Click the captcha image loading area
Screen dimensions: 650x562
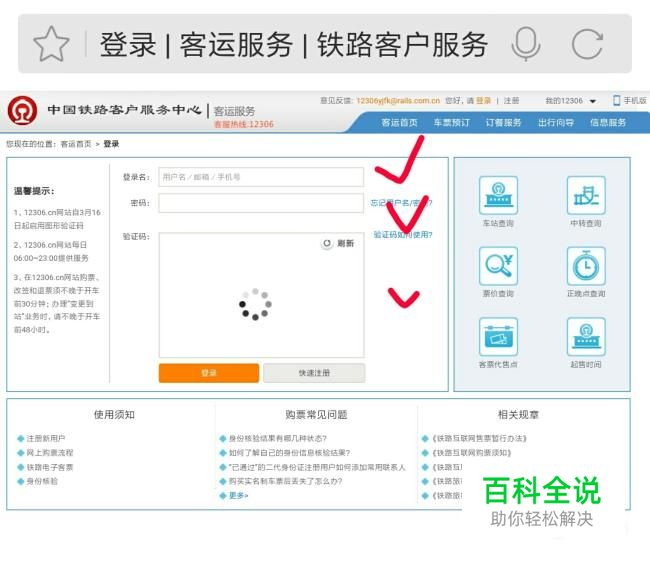pyautogui.click(x=261, y=295)
